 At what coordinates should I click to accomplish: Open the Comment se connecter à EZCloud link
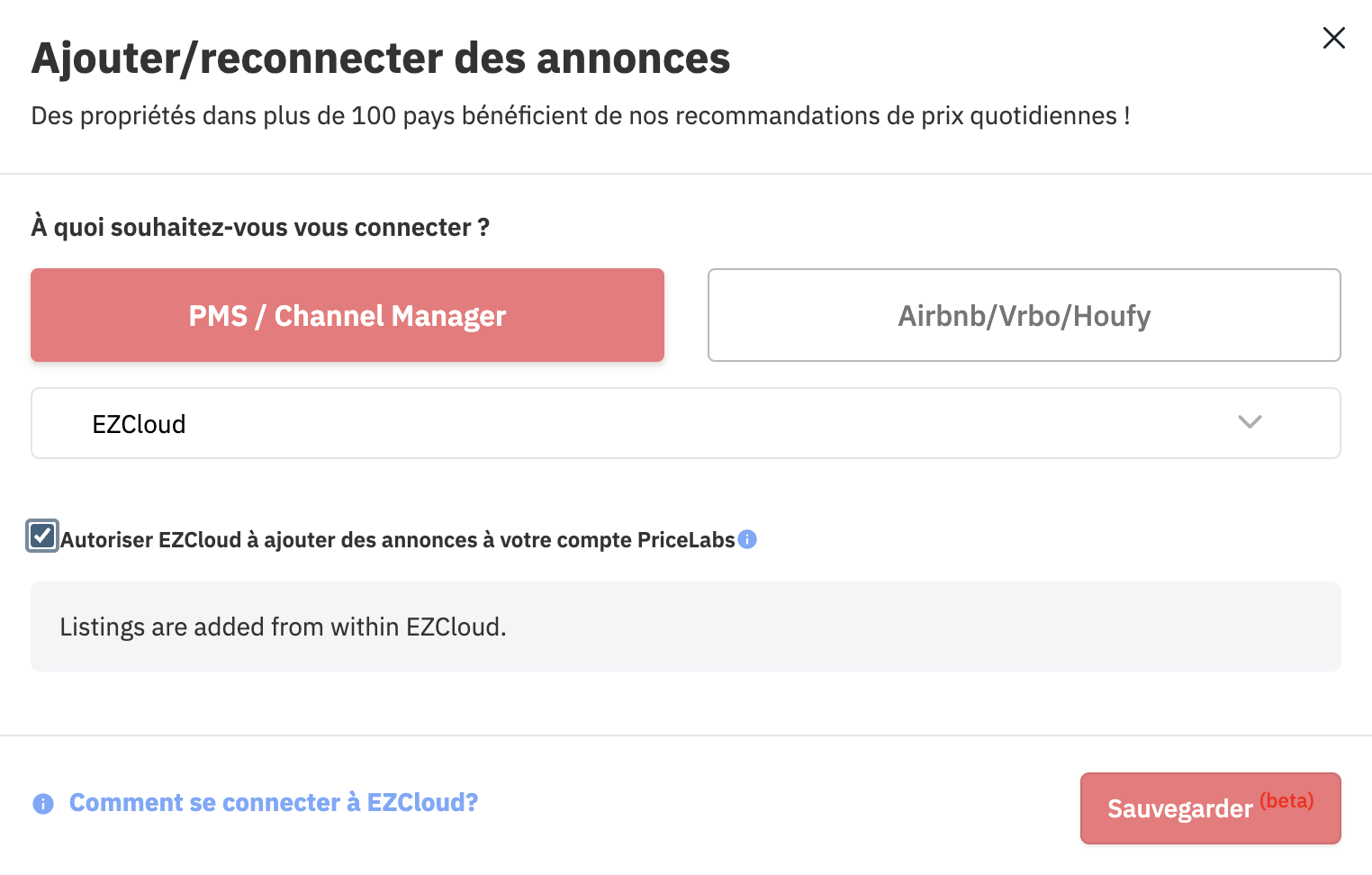274,803
